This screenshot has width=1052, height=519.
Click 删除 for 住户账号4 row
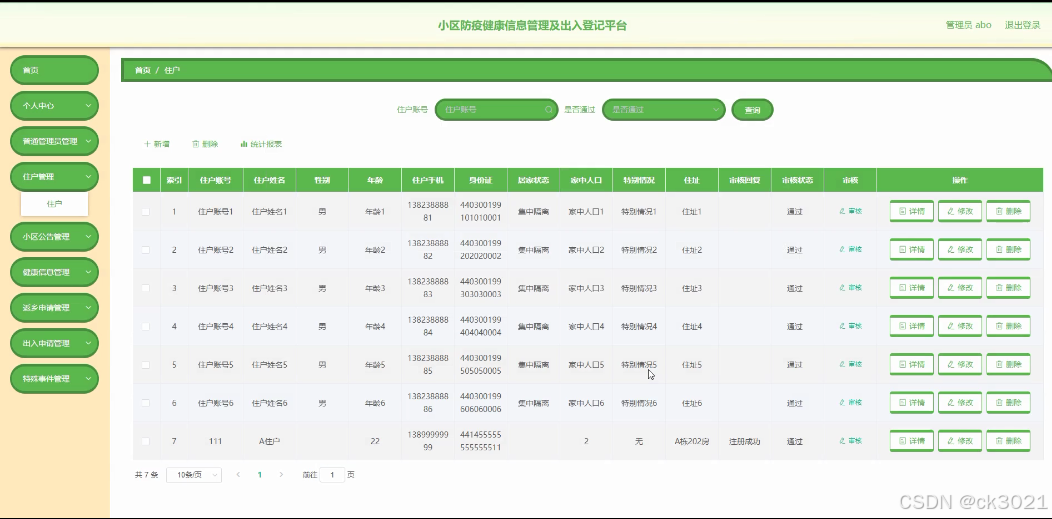click(x=1008, y=326)
